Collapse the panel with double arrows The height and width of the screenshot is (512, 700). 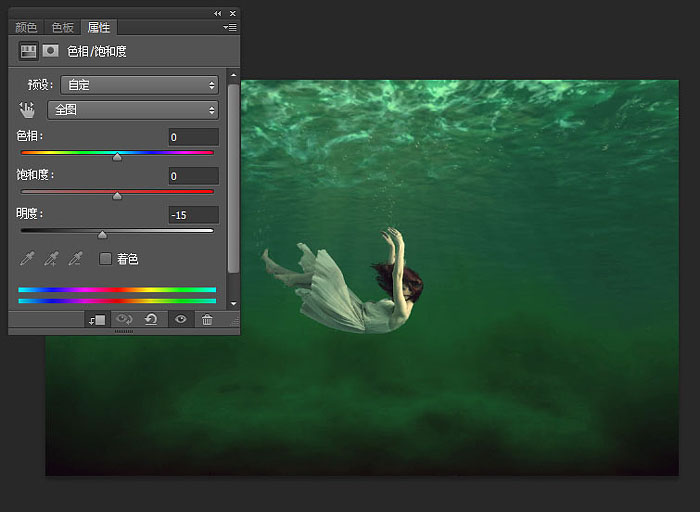tap(217, 13)
